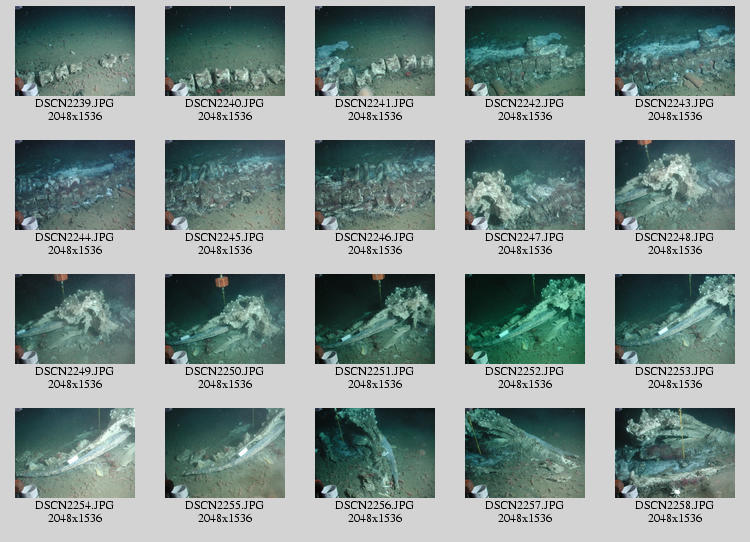
Task: Click the DSCN2247.JPG thumbnail image
Action: point(525,185)
